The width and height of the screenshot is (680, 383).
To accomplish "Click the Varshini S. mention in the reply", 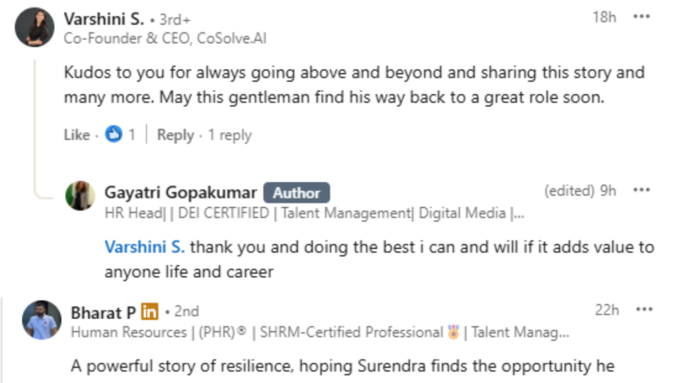I will coord(144,247).
